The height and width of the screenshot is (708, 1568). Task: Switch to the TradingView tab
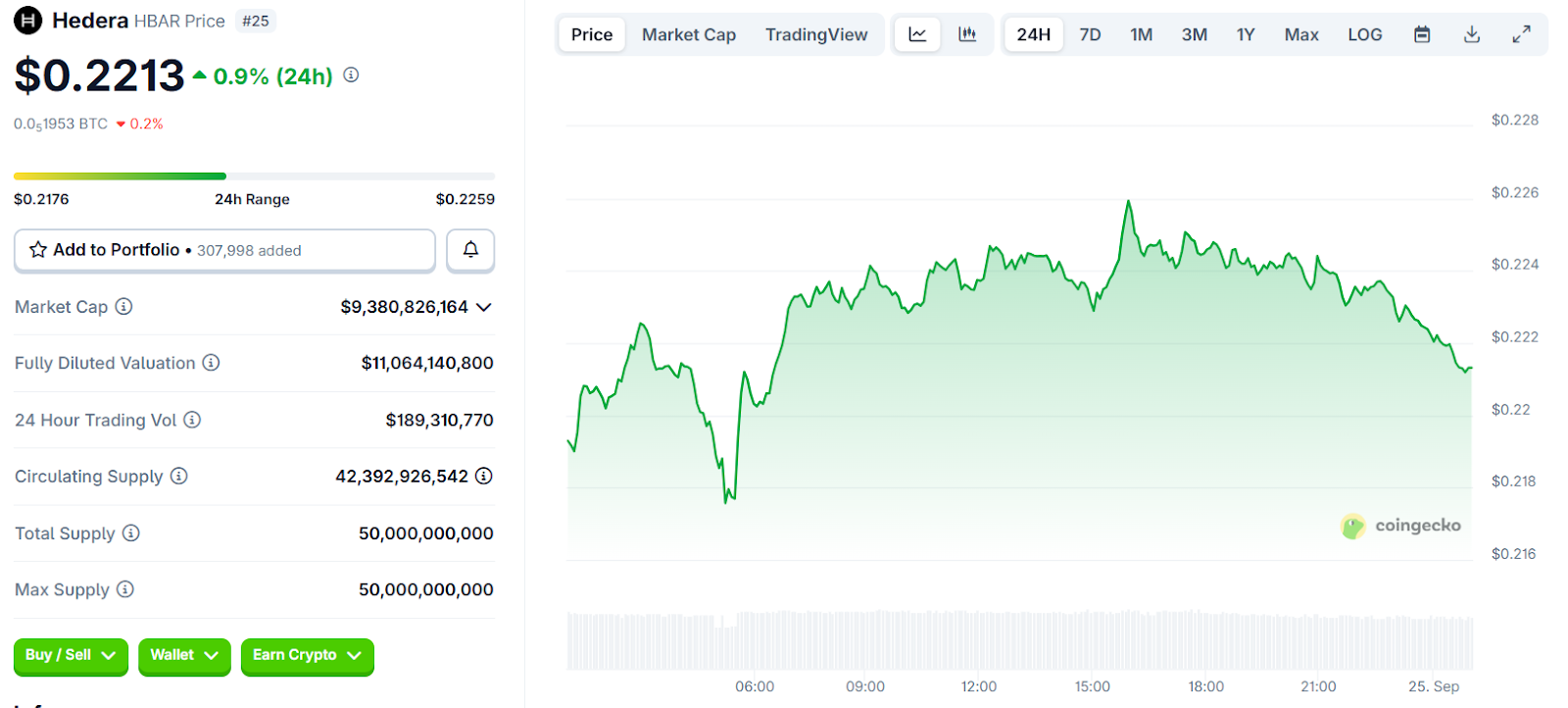(816, 34)
